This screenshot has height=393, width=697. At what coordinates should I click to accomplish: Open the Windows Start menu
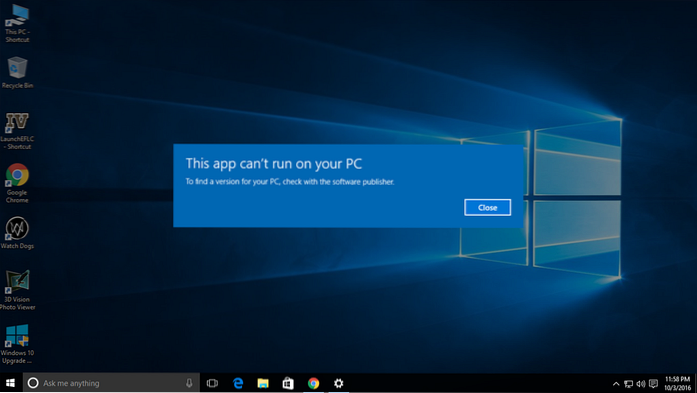pos(10,383)
